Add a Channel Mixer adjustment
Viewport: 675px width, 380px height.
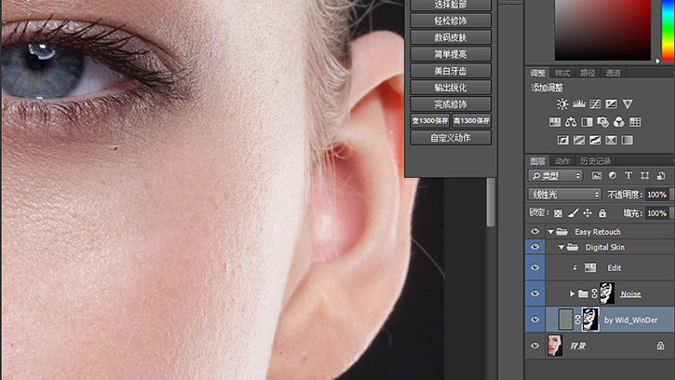click(x=619, y=122)
